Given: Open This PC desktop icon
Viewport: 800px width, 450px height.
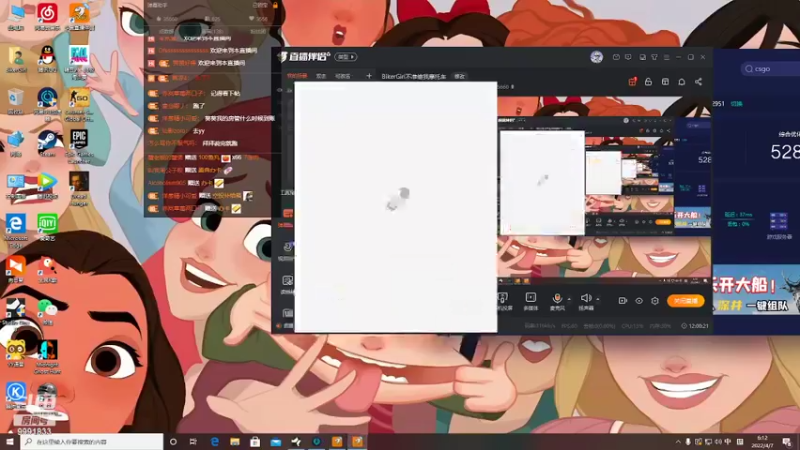Looking at the screenshot, I should click(16, 16).
